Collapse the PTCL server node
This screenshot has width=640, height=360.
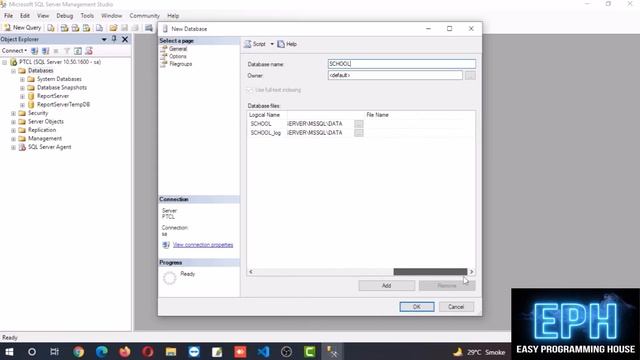[4, 62]
